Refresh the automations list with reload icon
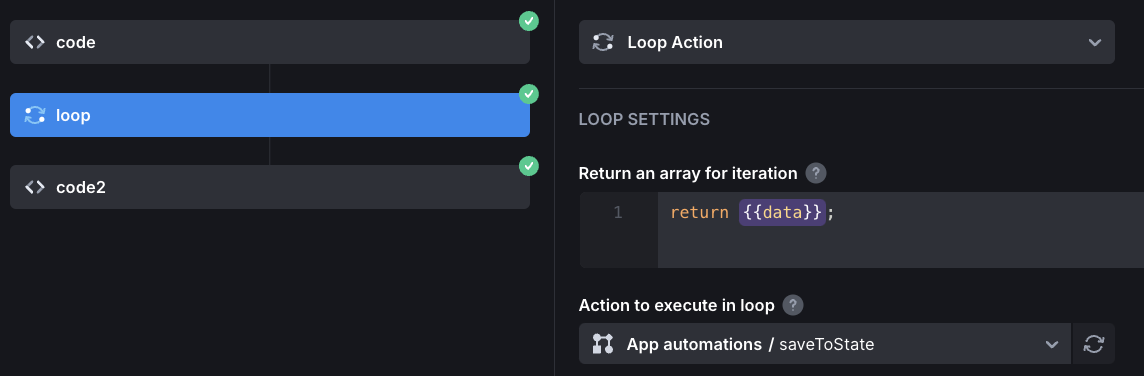 (1094, 344)
